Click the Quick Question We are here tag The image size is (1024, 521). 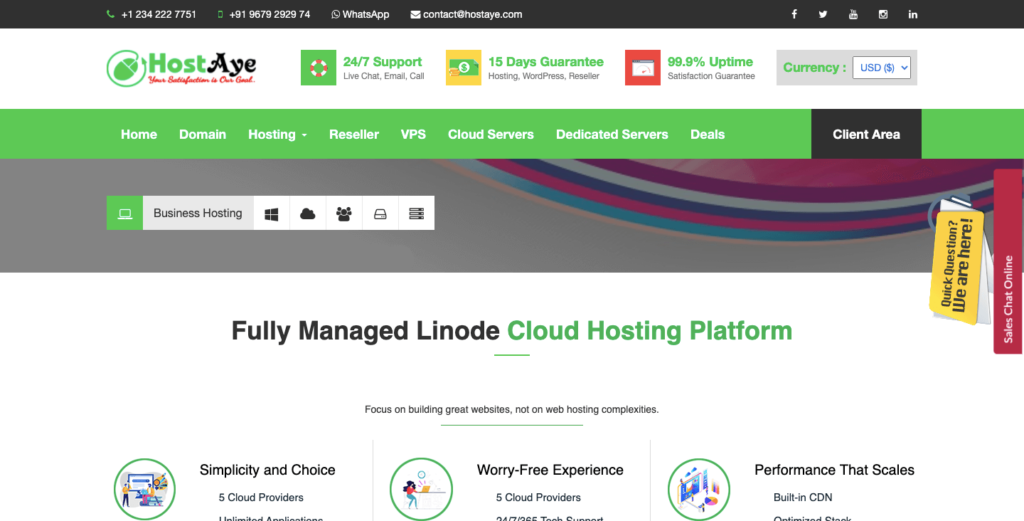pos(957,265)
